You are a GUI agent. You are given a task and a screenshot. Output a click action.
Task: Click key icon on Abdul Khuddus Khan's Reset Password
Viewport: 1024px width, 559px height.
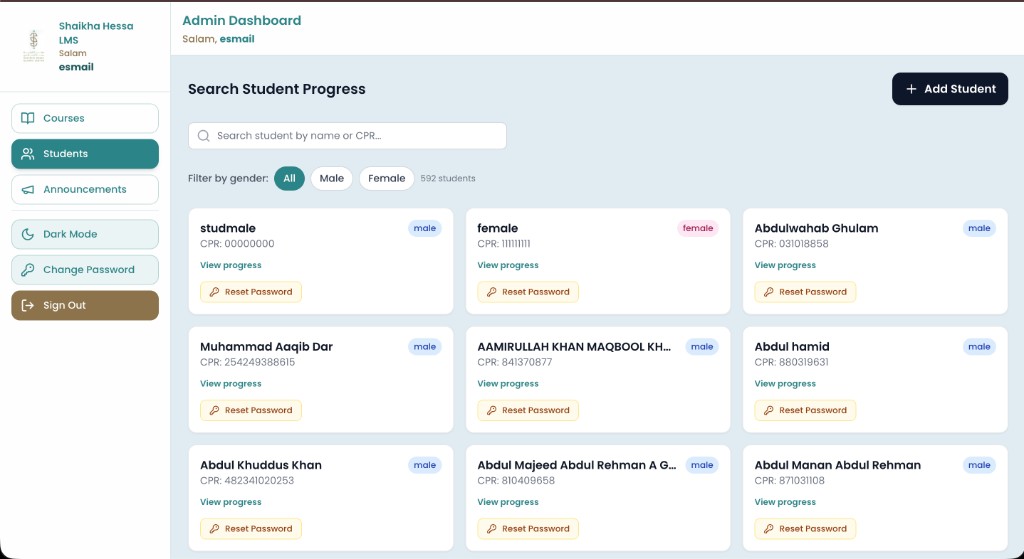point(214,529)
